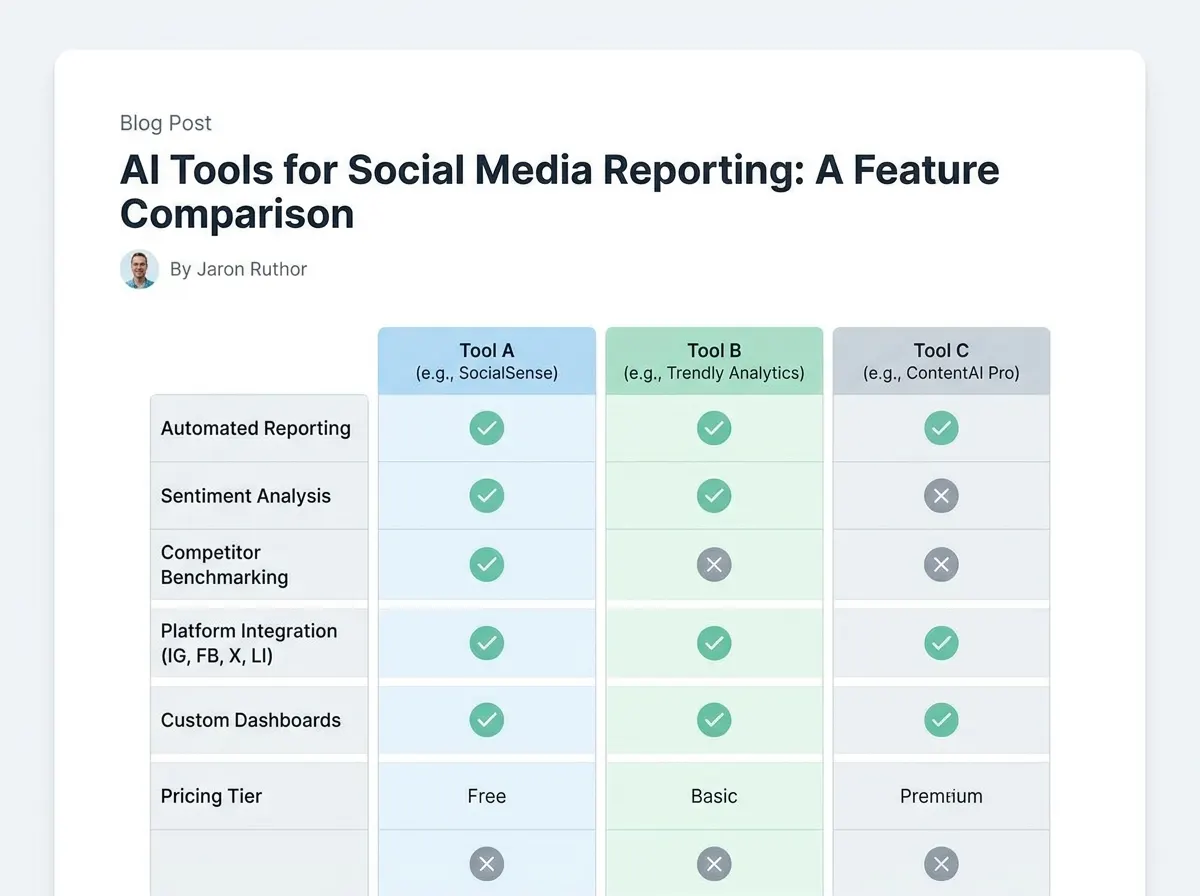Screen dimensions: 1200x896
Task: Click the Competitor Benchmarking row label
Action: (225, 565)
